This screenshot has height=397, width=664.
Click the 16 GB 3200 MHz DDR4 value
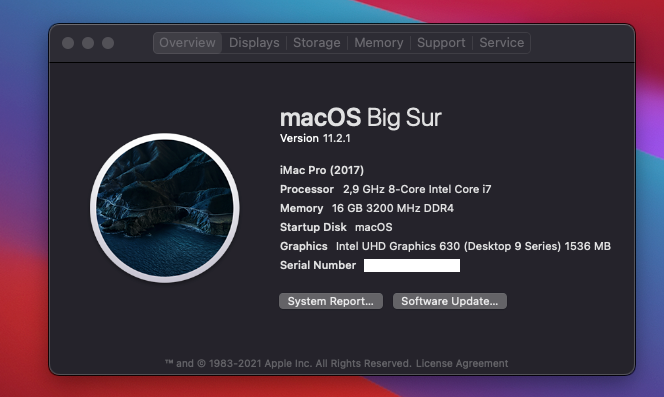393,208
